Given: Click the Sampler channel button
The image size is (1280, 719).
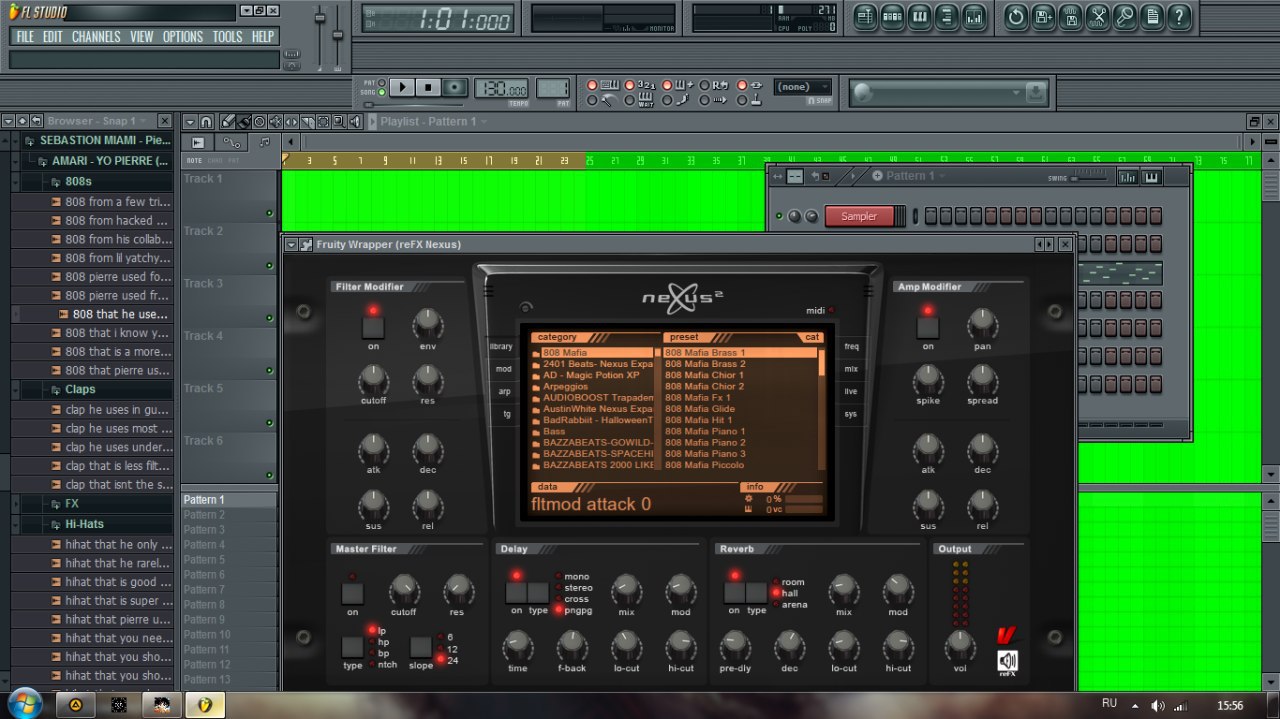Looking at the screenshot, I should (x=859, y=216).
